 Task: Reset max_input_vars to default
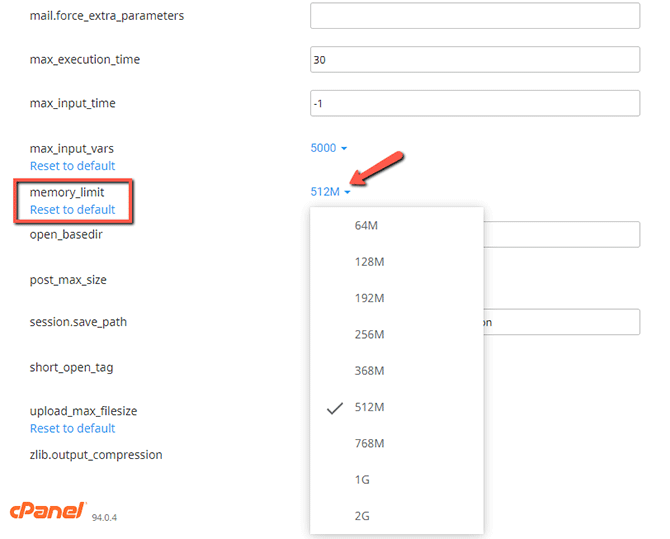[x=72, y=166]
